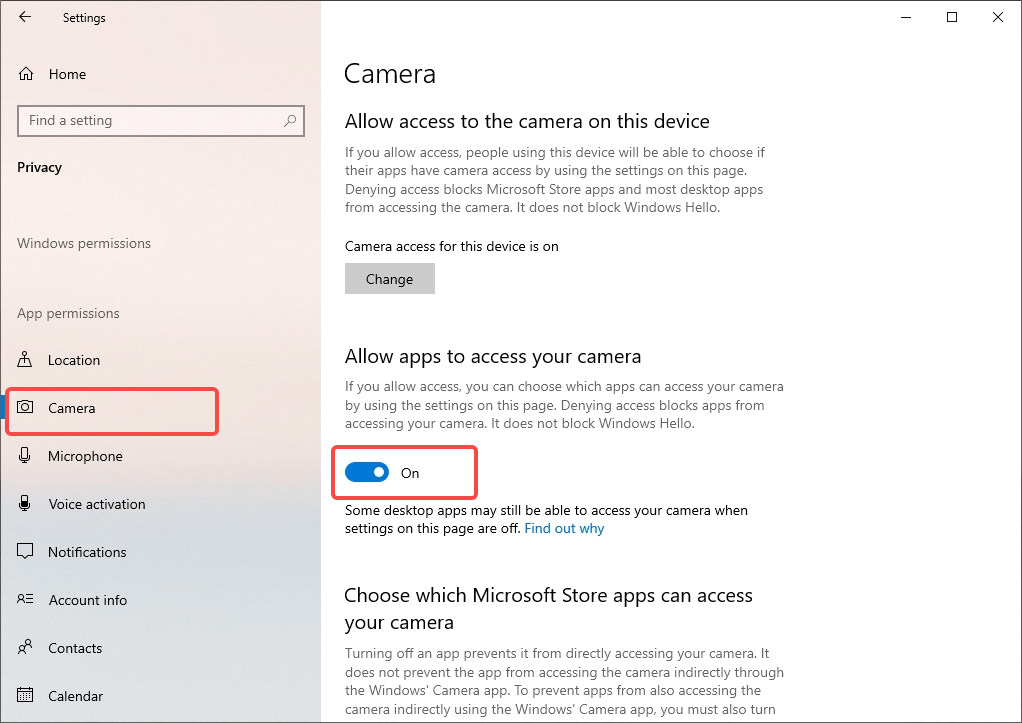
Task: Click the Change button for camera access
Action: [389, 278]
